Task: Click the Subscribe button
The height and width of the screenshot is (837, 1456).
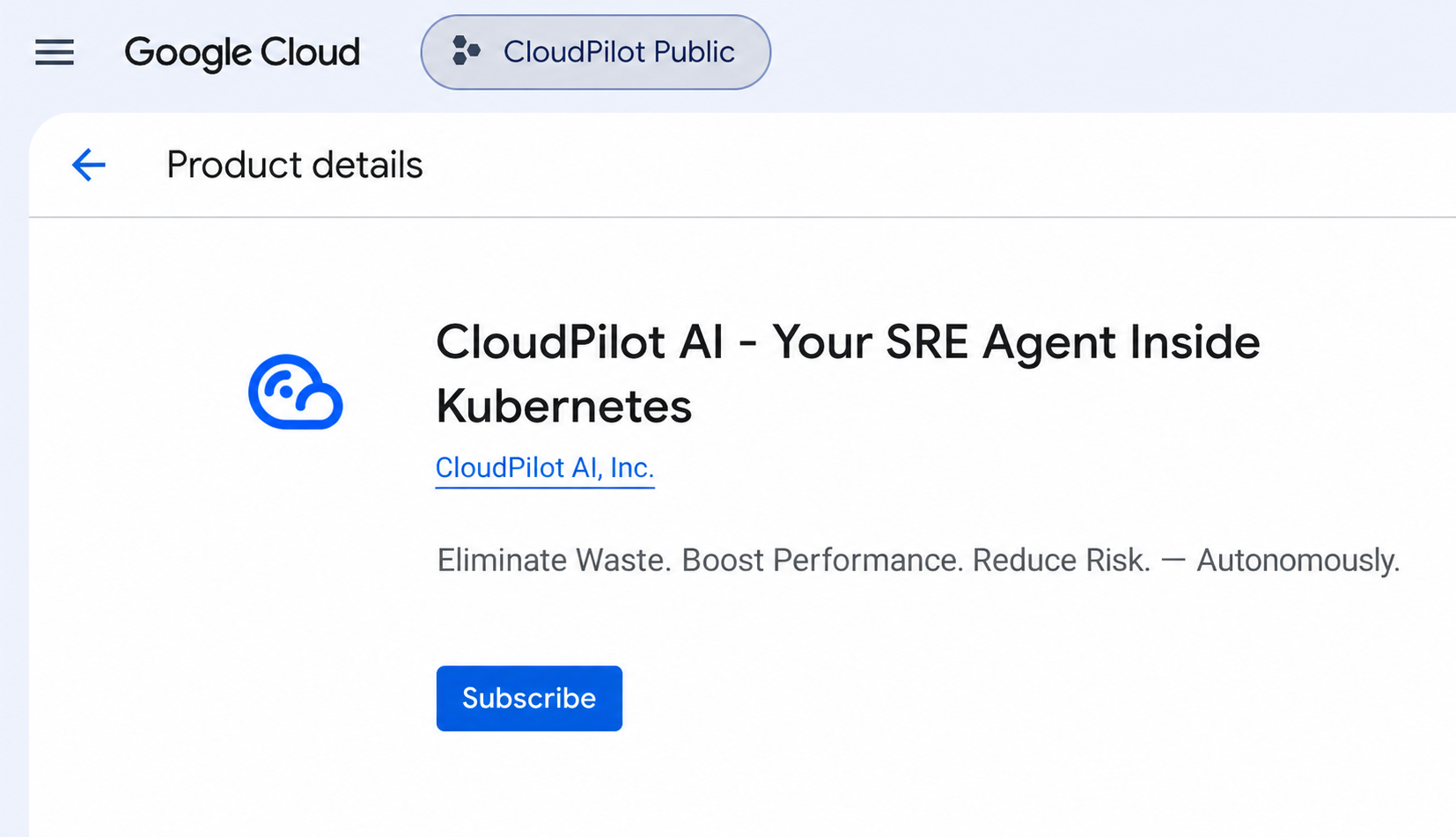Action: pyautogui.click(x=529, y=698)
